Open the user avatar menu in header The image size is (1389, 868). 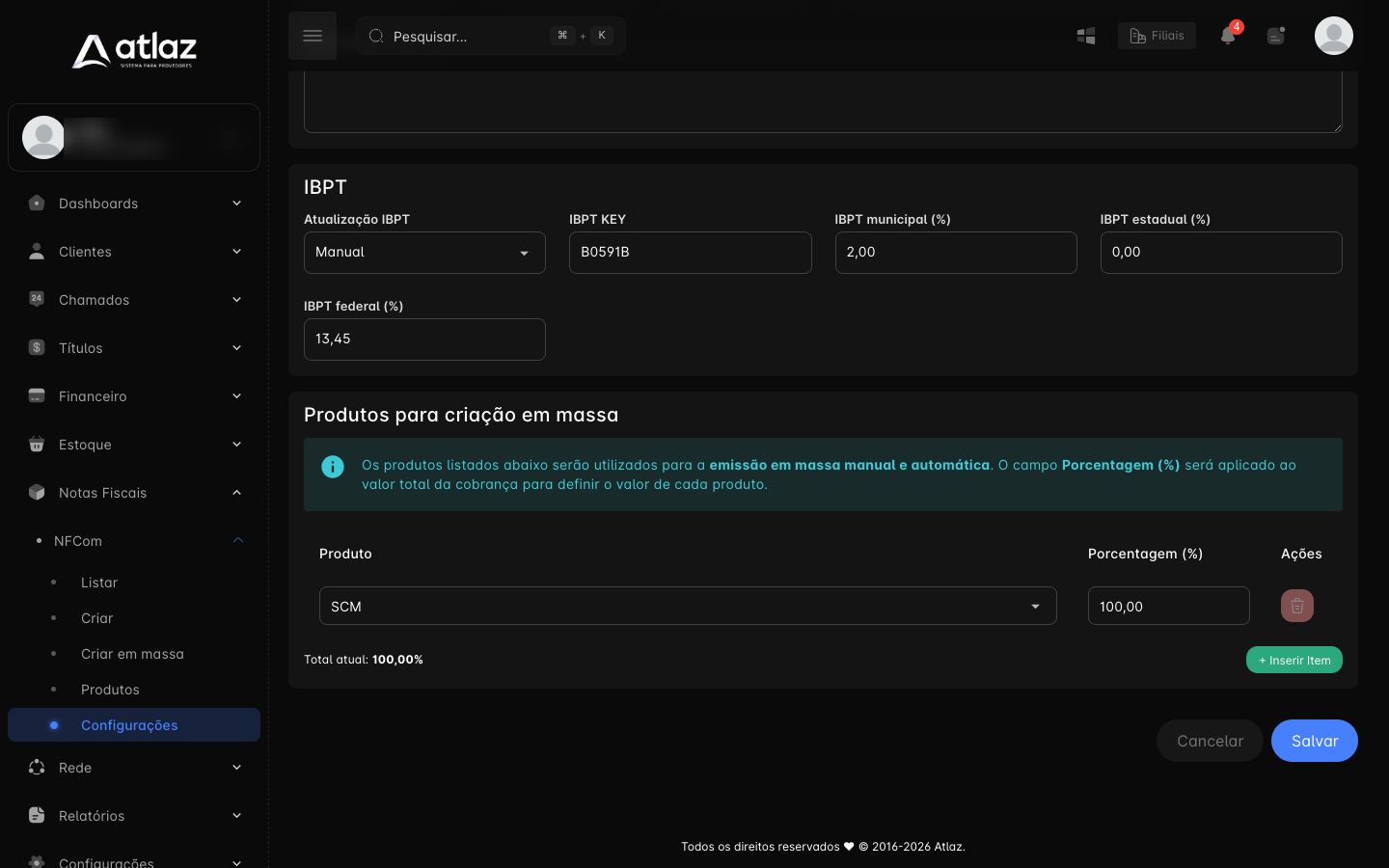point(1334,36)
